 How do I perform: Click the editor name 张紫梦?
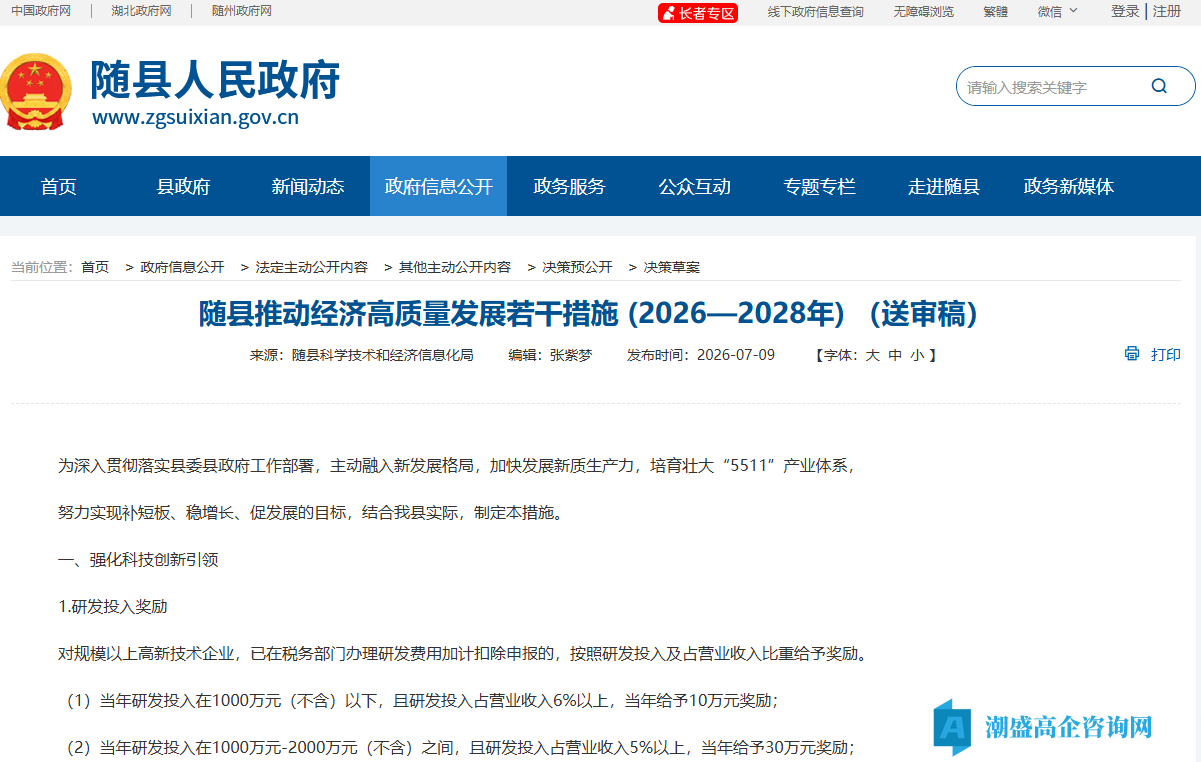point(571,355)
